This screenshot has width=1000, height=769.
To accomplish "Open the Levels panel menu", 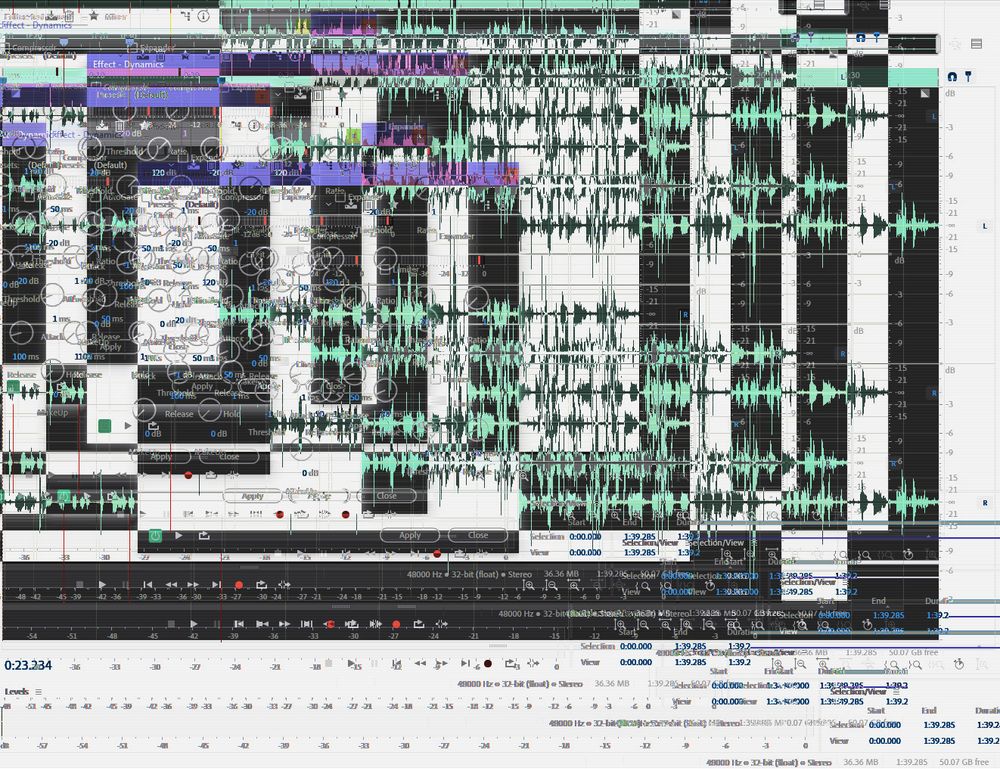I will point(38,690).
